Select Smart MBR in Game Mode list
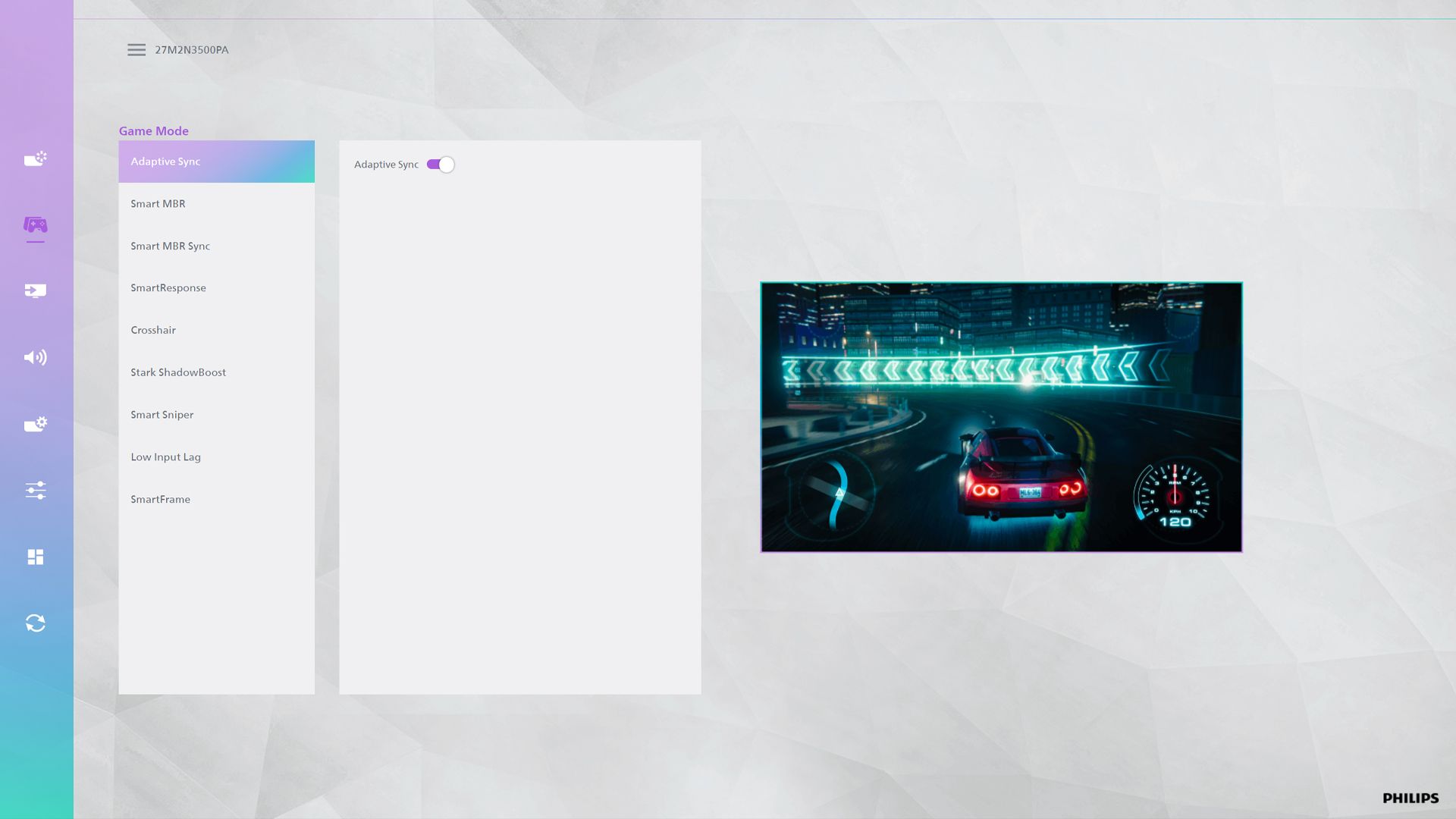The height and width of the screenshot is (819, 1456). (x=216, y=204)
